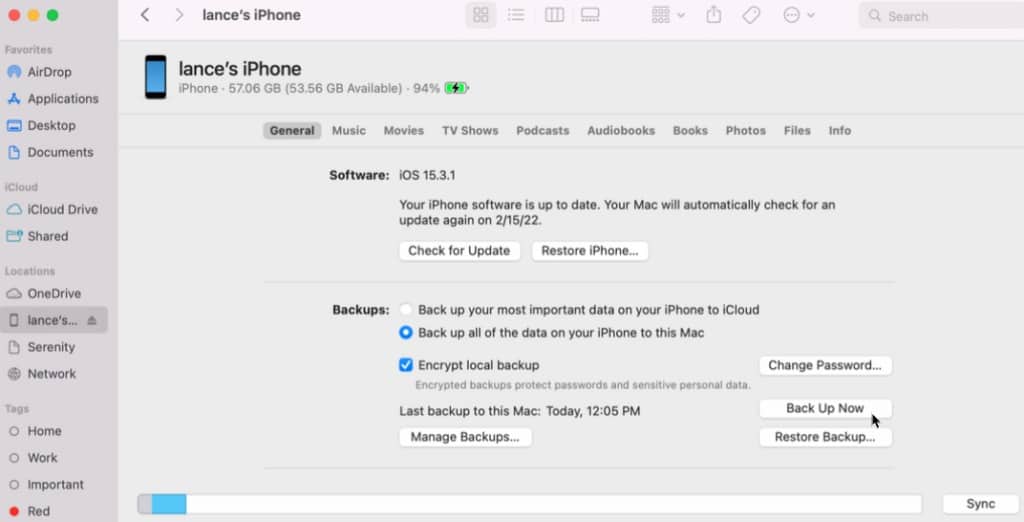Click the Check for Update button

pos(459,251)
